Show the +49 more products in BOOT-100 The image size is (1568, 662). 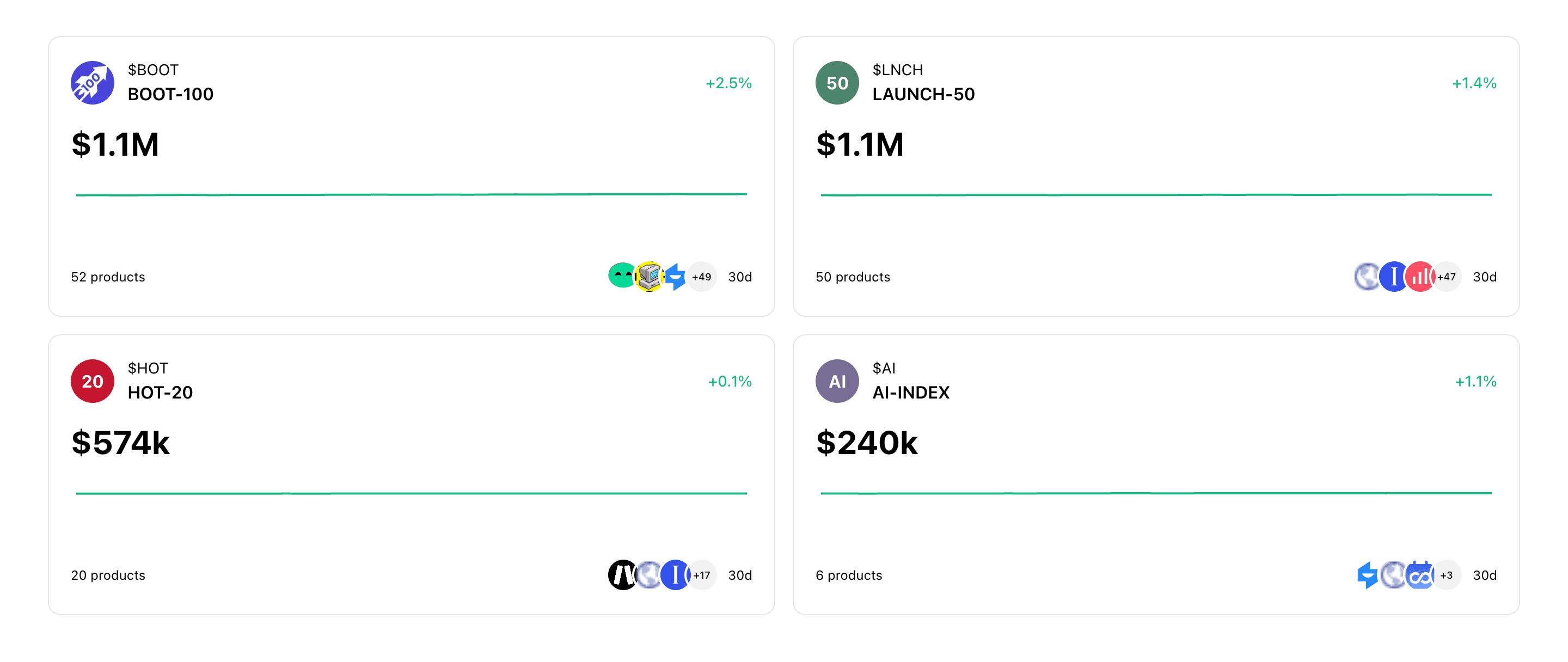[x=701, y=276]
